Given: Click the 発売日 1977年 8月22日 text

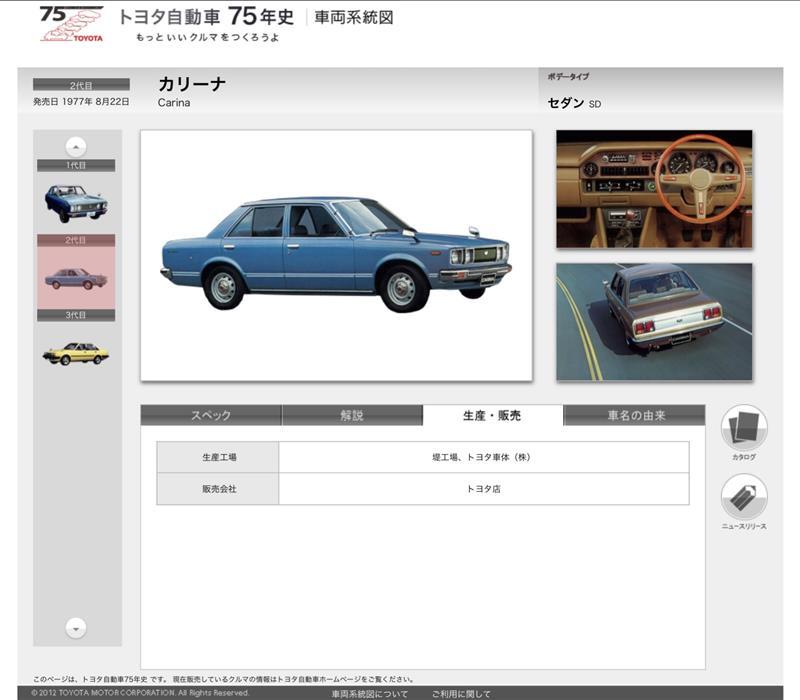Looking at the screenshot, I should click(81, 102).
